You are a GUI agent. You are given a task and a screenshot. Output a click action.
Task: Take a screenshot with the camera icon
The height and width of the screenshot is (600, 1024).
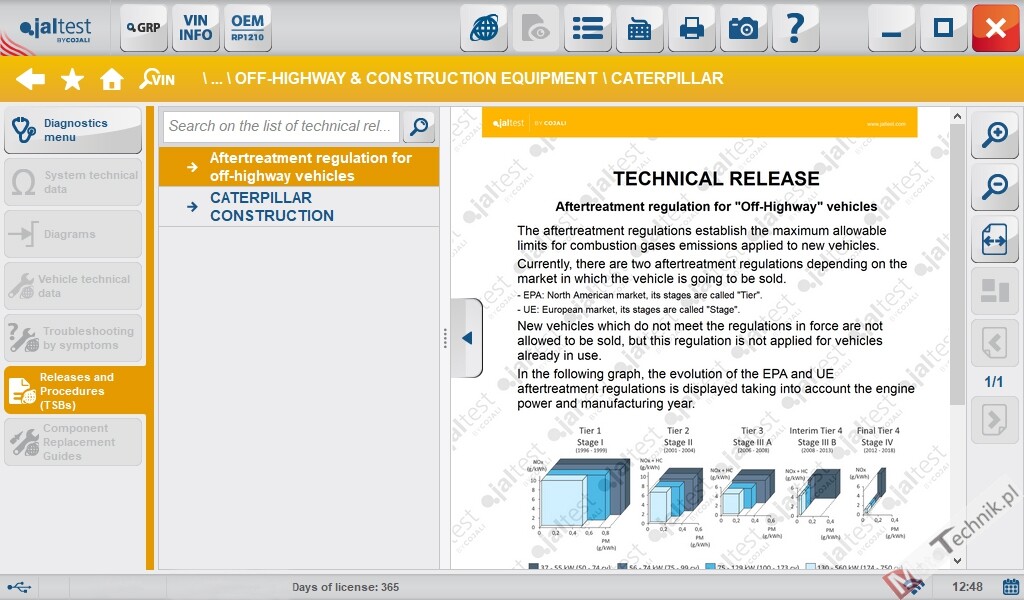coord(744,28)
